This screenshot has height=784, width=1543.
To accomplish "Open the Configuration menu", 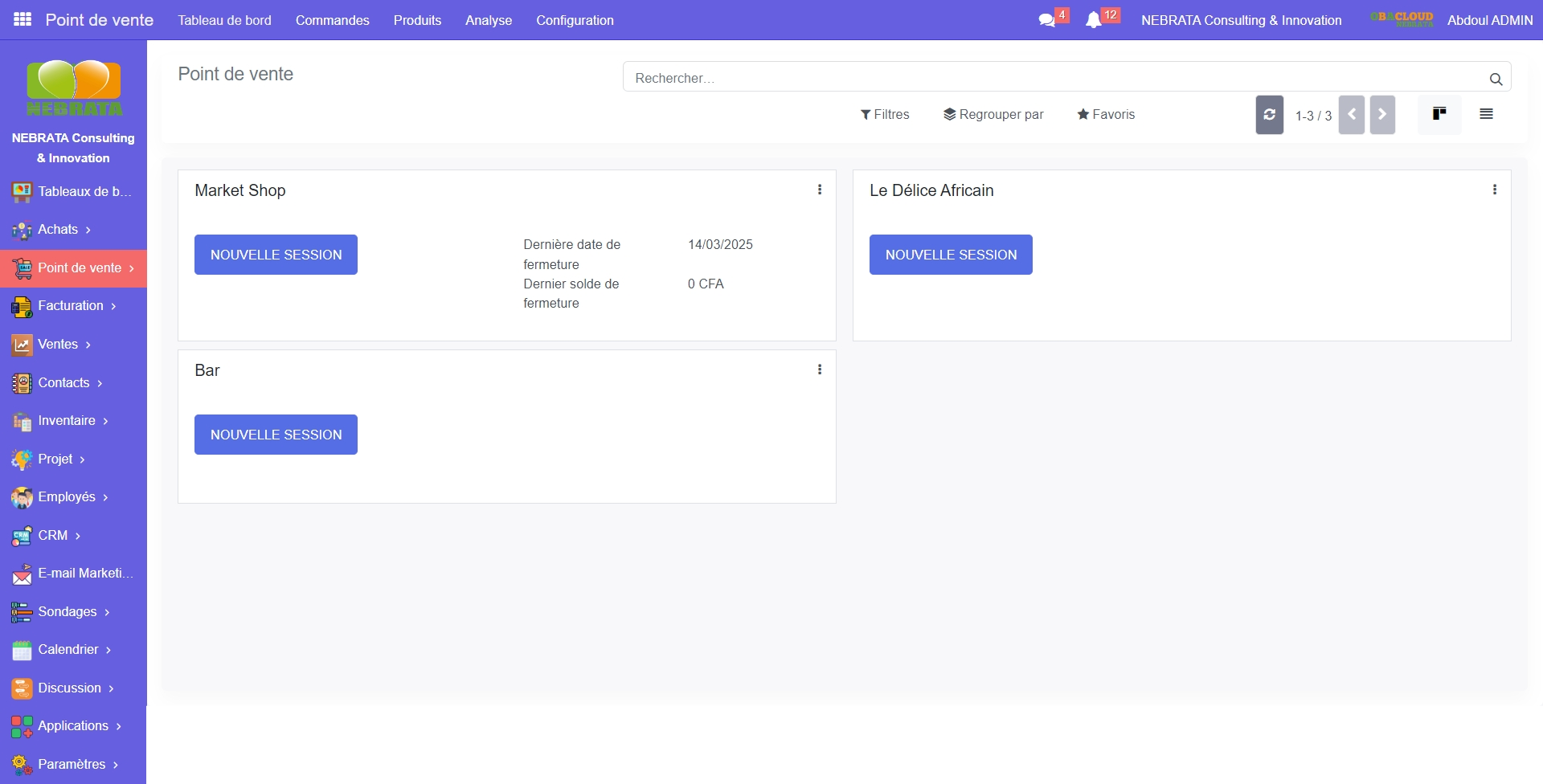I will [x=575, y=20].
